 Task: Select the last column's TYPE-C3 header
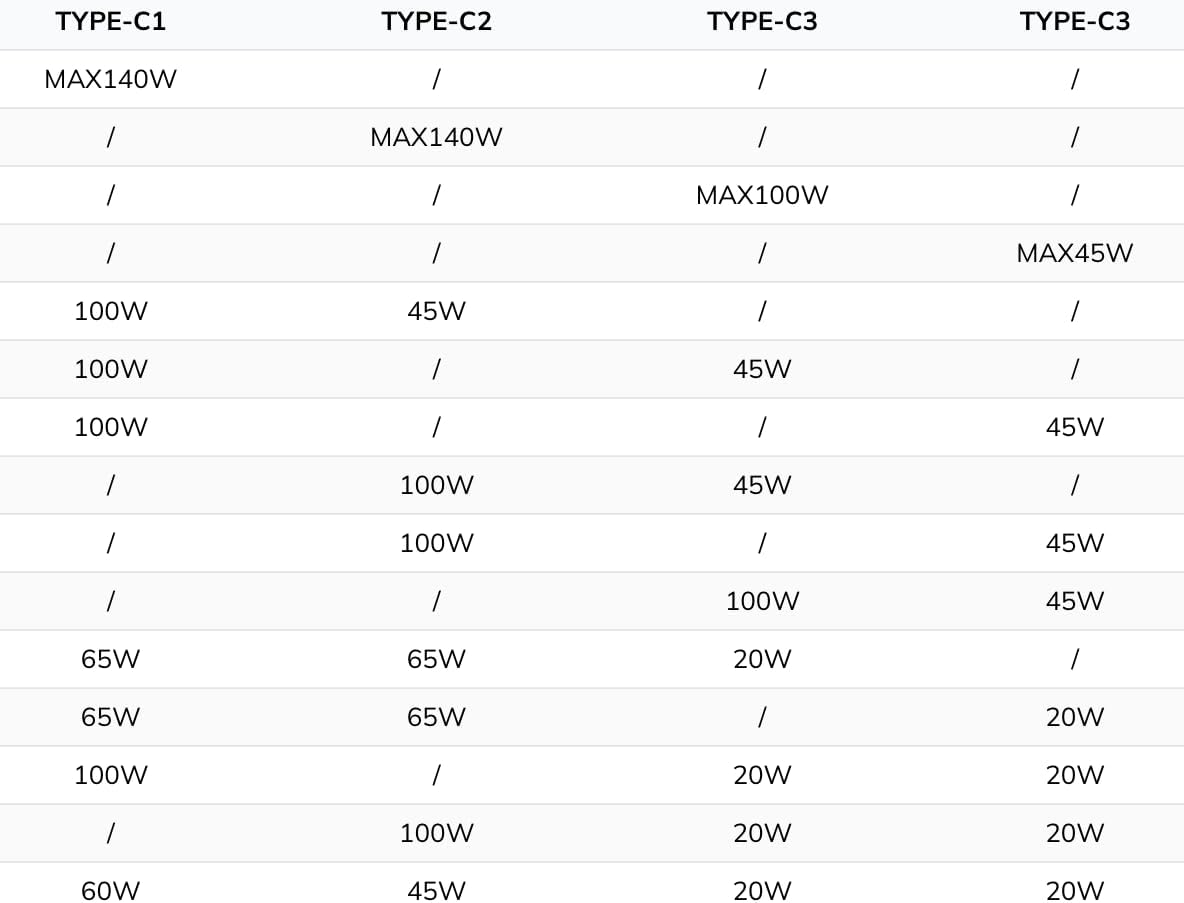1074,22
